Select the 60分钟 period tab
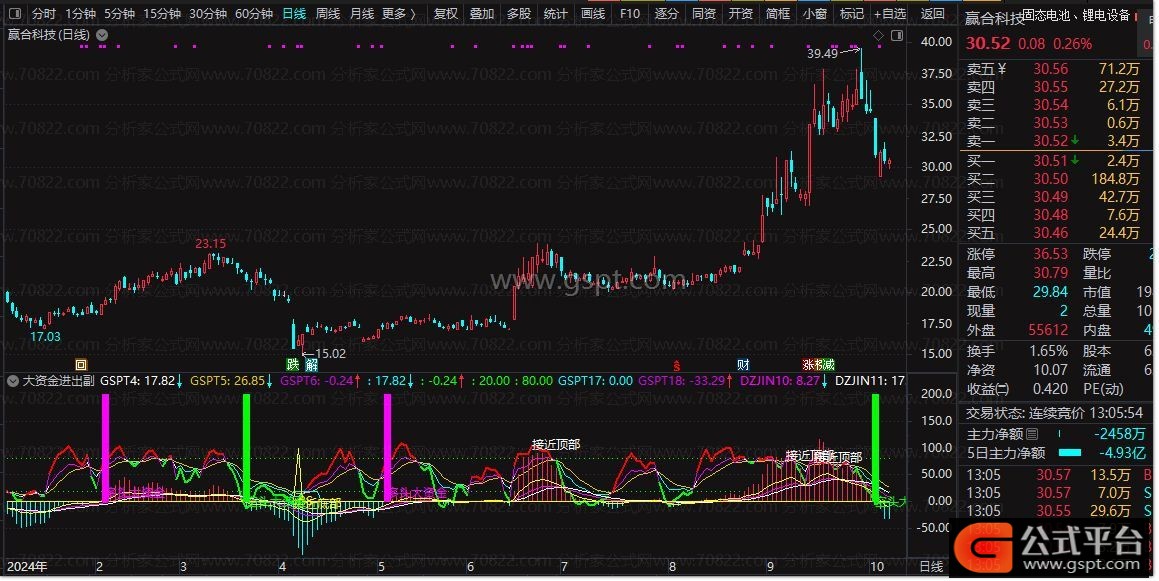The image size is (1159, 581). (253, 14)
